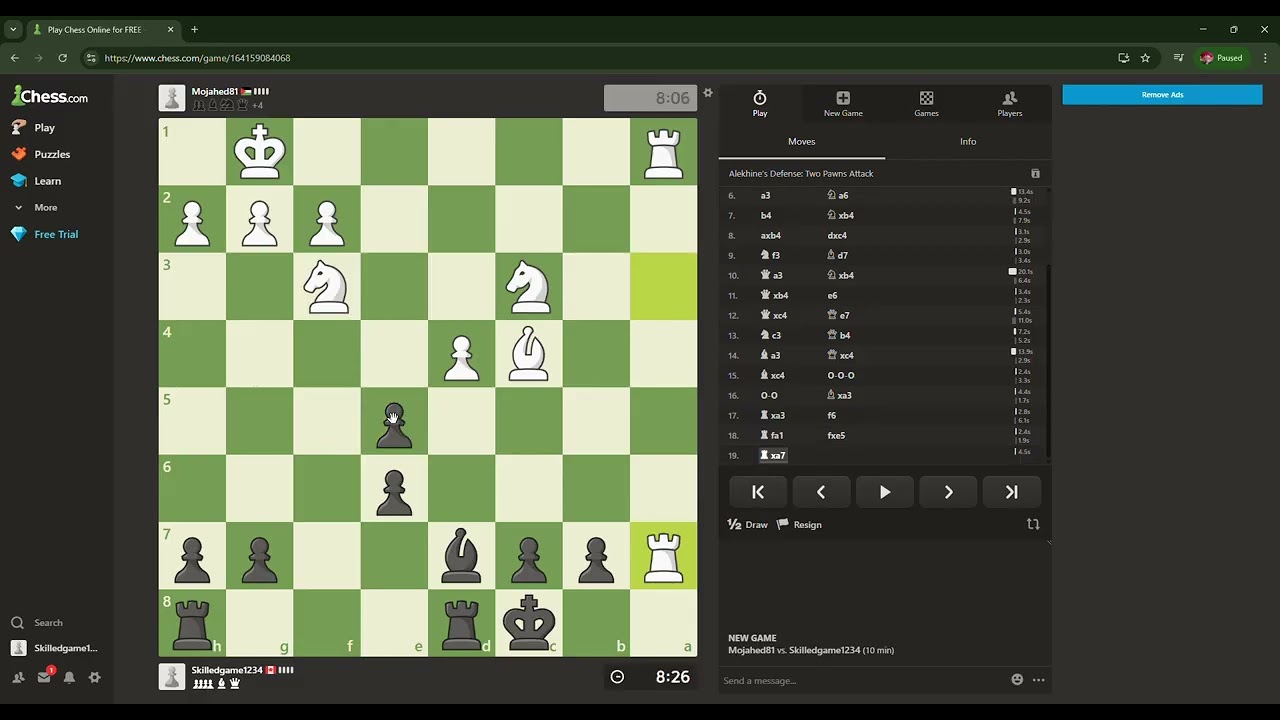Jump to the last move
The image size is (1280, 720).
pyautogui.click(x=1012, y=492)
